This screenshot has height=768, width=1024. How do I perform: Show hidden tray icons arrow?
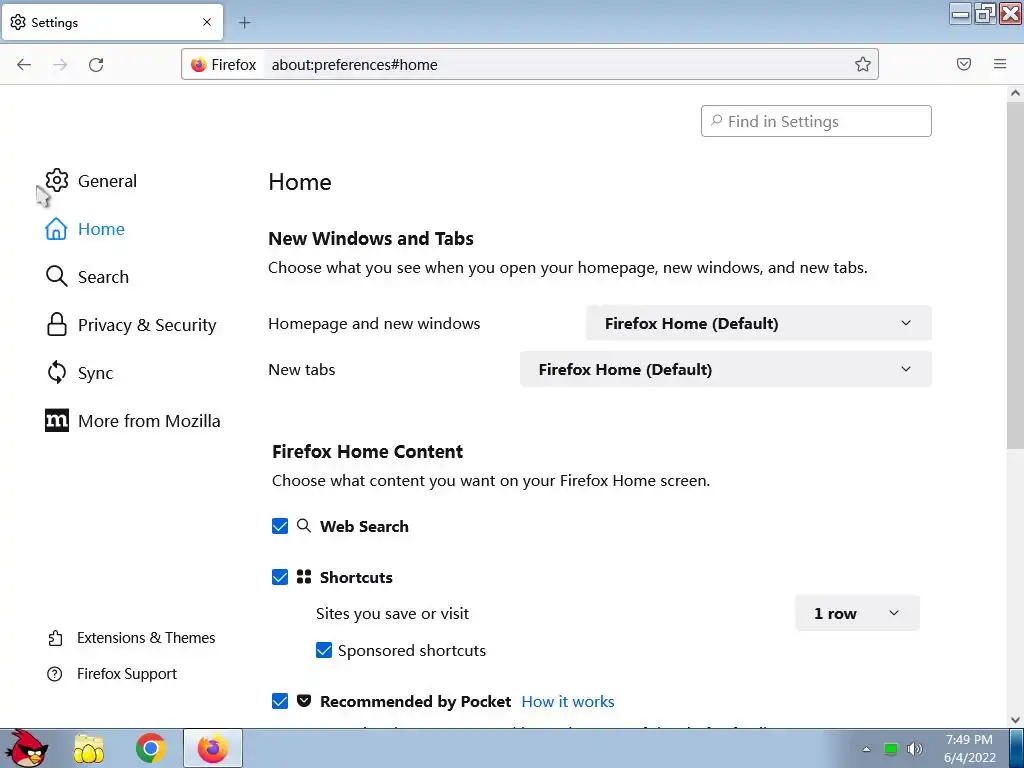tap(867, 749)
